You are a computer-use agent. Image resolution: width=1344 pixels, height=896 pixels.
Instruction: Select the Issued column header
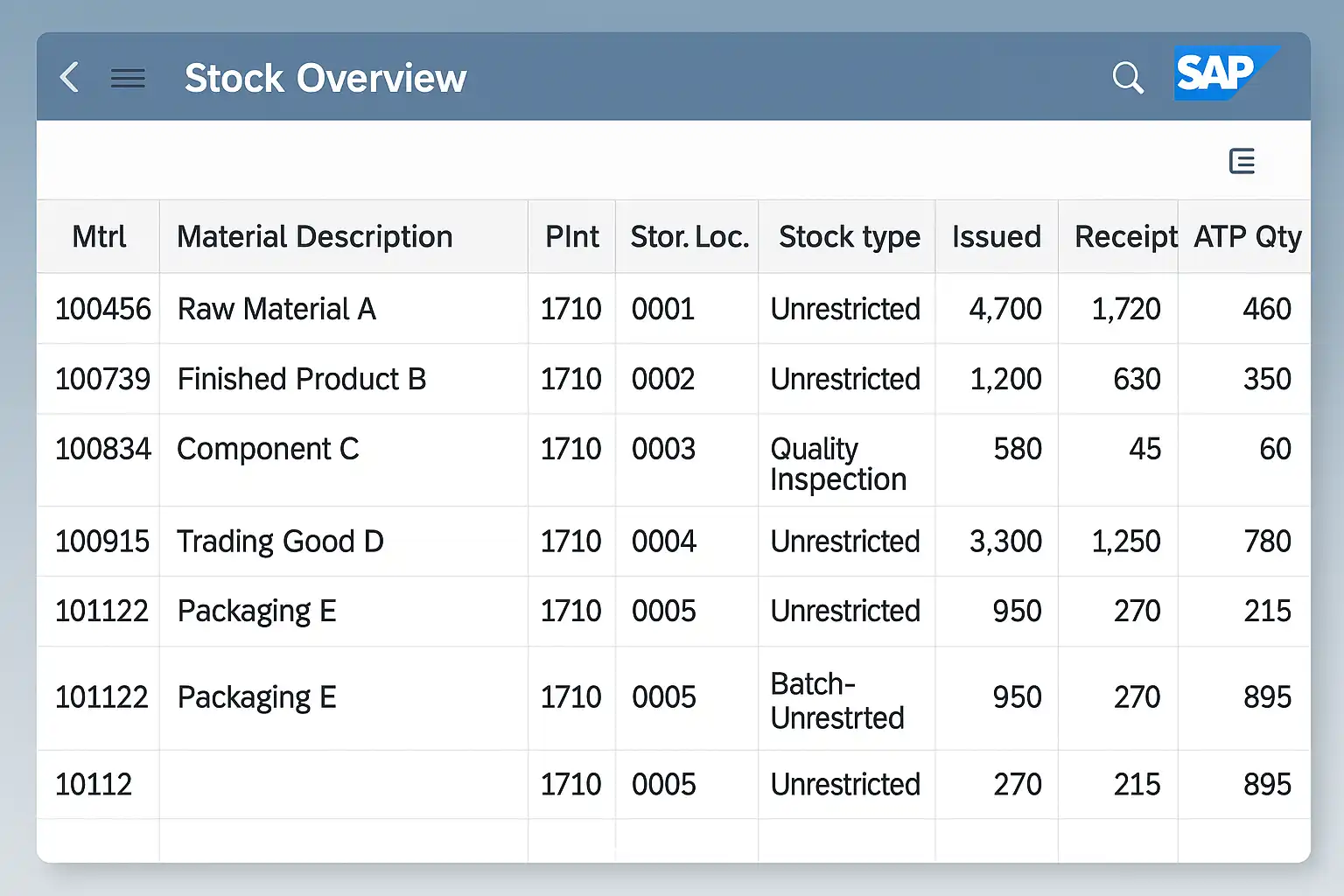[996, 236]
